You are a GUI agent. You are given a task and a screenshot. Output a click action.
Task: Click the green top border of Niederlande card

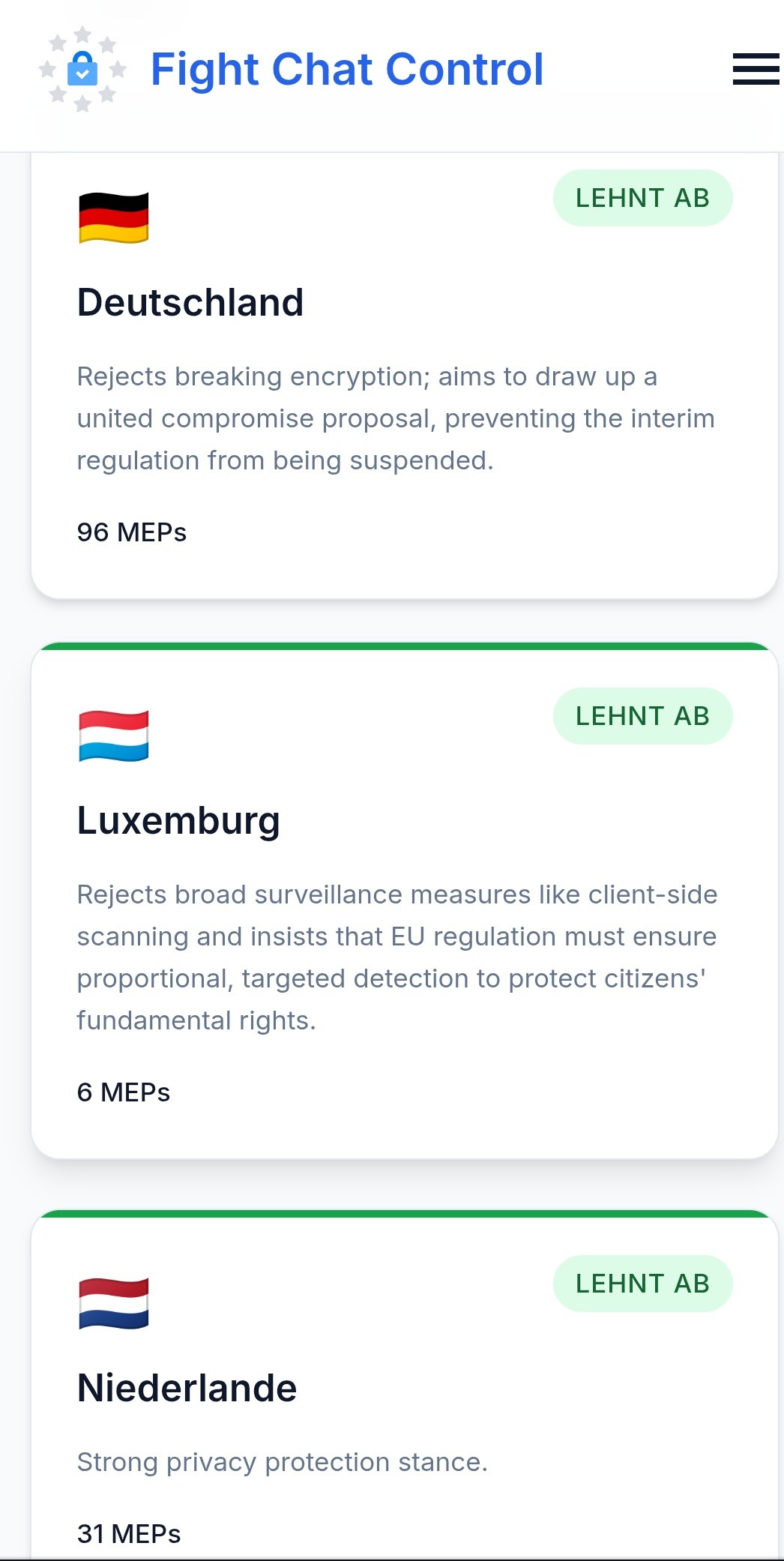[405, 1214]
